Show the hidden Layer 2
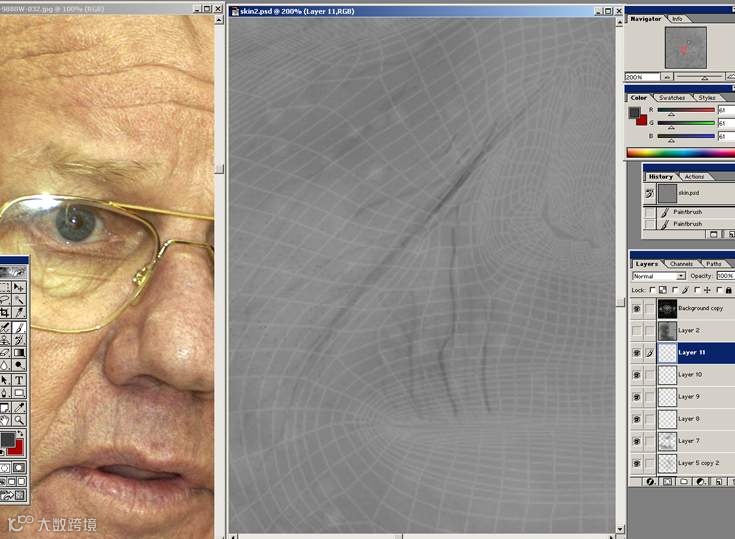 tap(637, 330)
